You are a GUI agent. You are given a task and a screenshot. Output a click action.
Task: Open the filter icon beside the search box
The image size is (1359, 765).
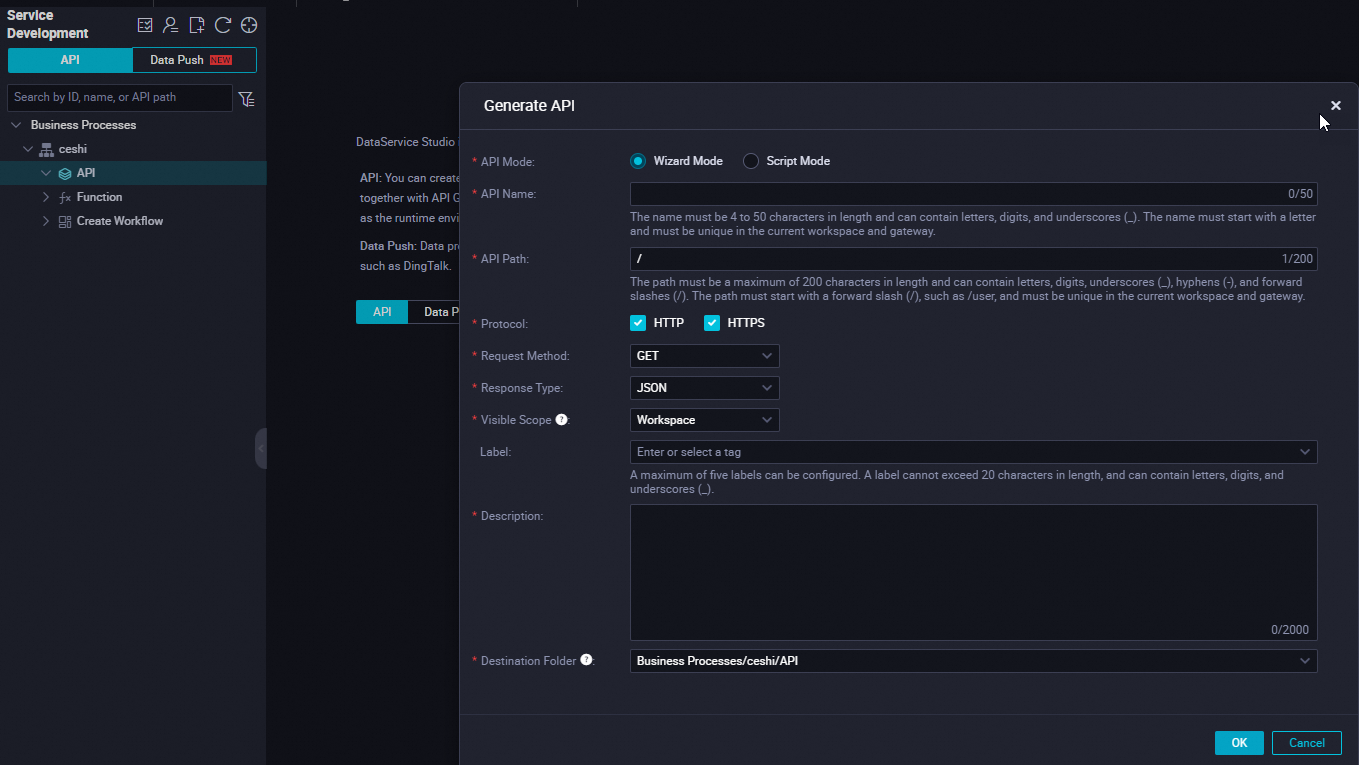tap(246, 97)
